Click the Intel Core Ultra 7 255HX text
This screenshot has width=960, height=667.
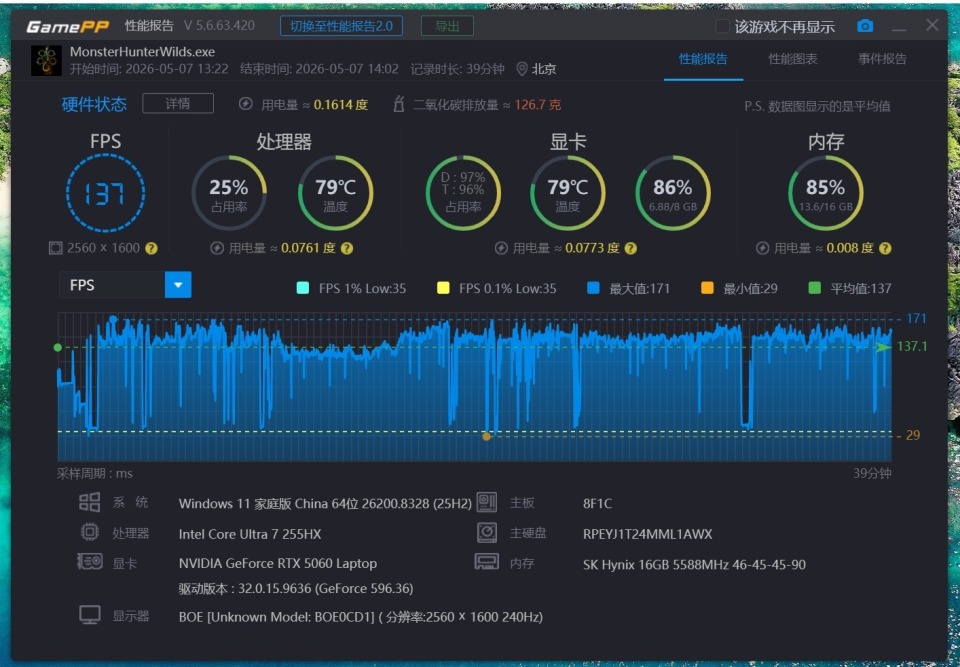coord(250,534)
